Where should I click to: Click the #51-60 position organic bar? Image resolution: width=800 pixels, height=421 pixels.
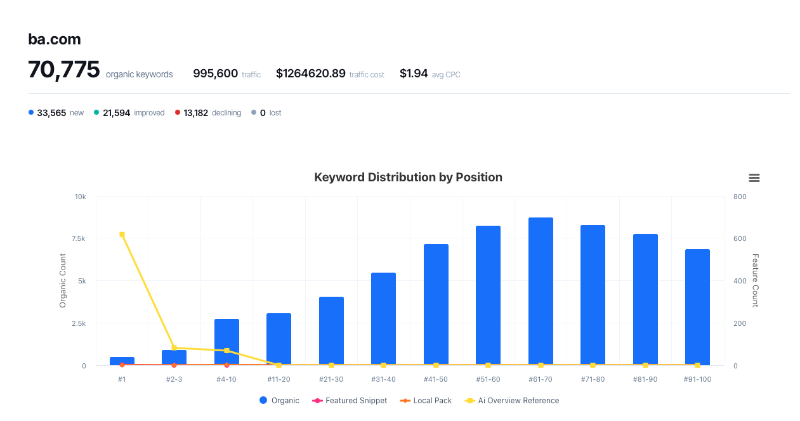488,296
